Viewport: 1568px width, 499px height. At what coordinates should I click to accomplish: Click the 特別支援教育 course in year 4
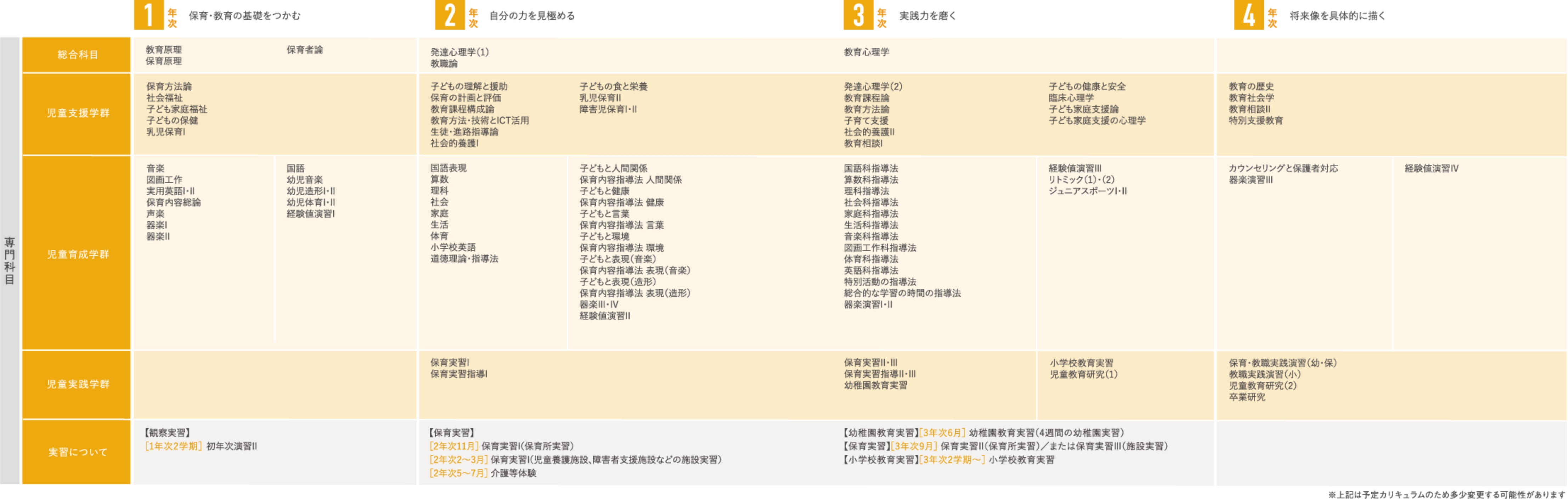point(1255,120)
